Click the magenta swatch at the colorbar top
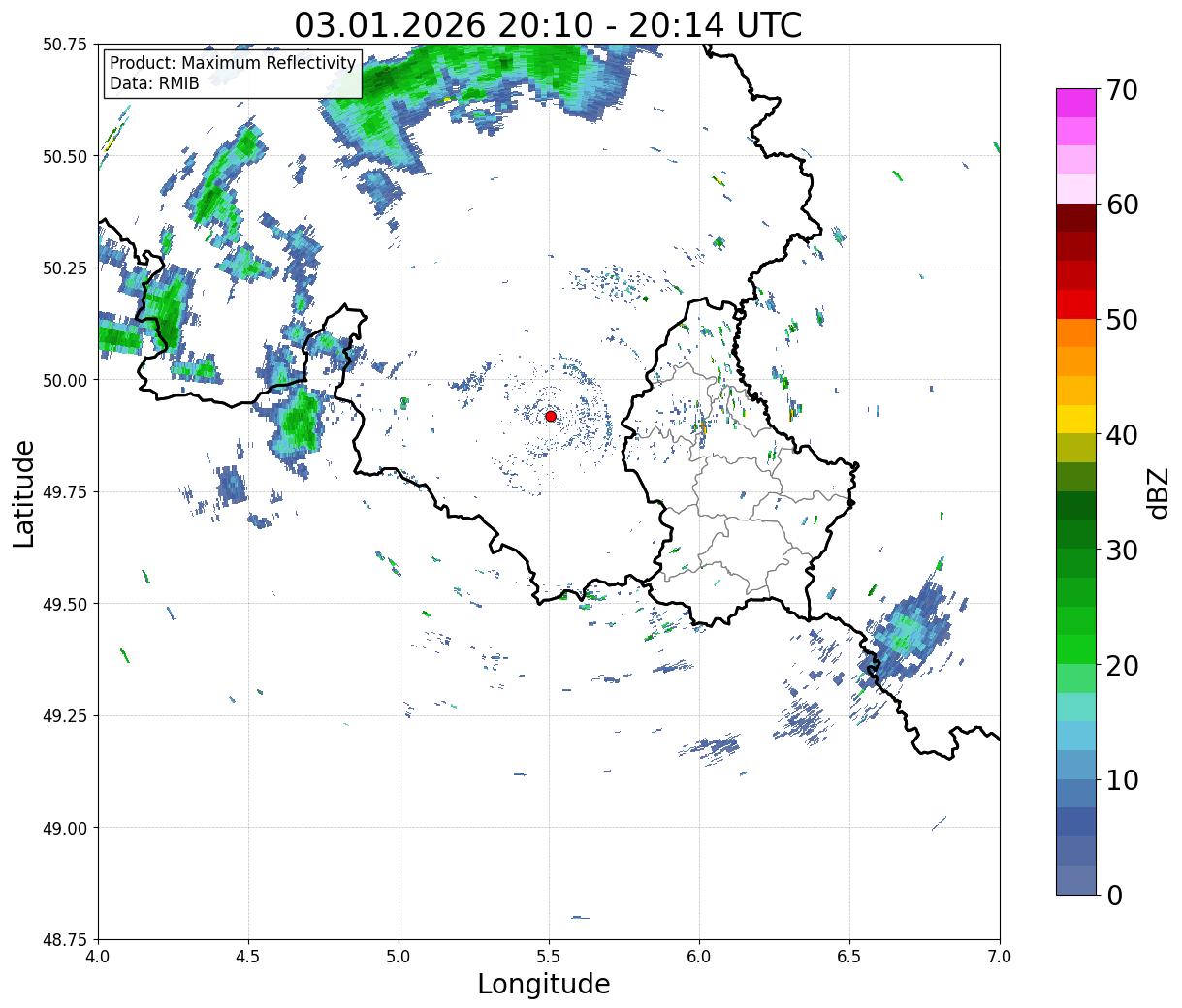Viewport: 1182px width, 1008px height. pyautogui.click(x=1076, y=103)
